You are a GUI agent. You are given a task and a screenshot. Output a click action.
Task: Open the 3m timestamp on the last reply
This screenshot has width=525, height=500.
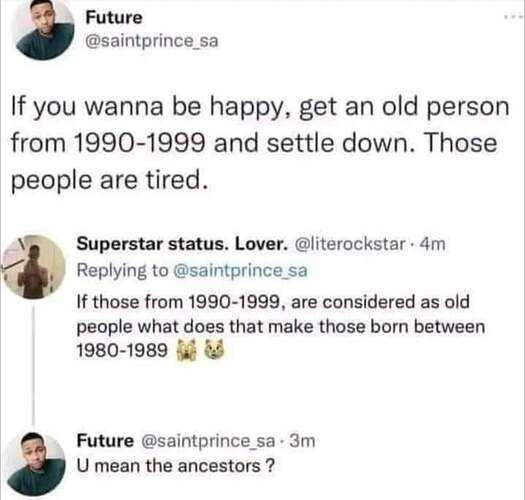(x=302, y=441)
